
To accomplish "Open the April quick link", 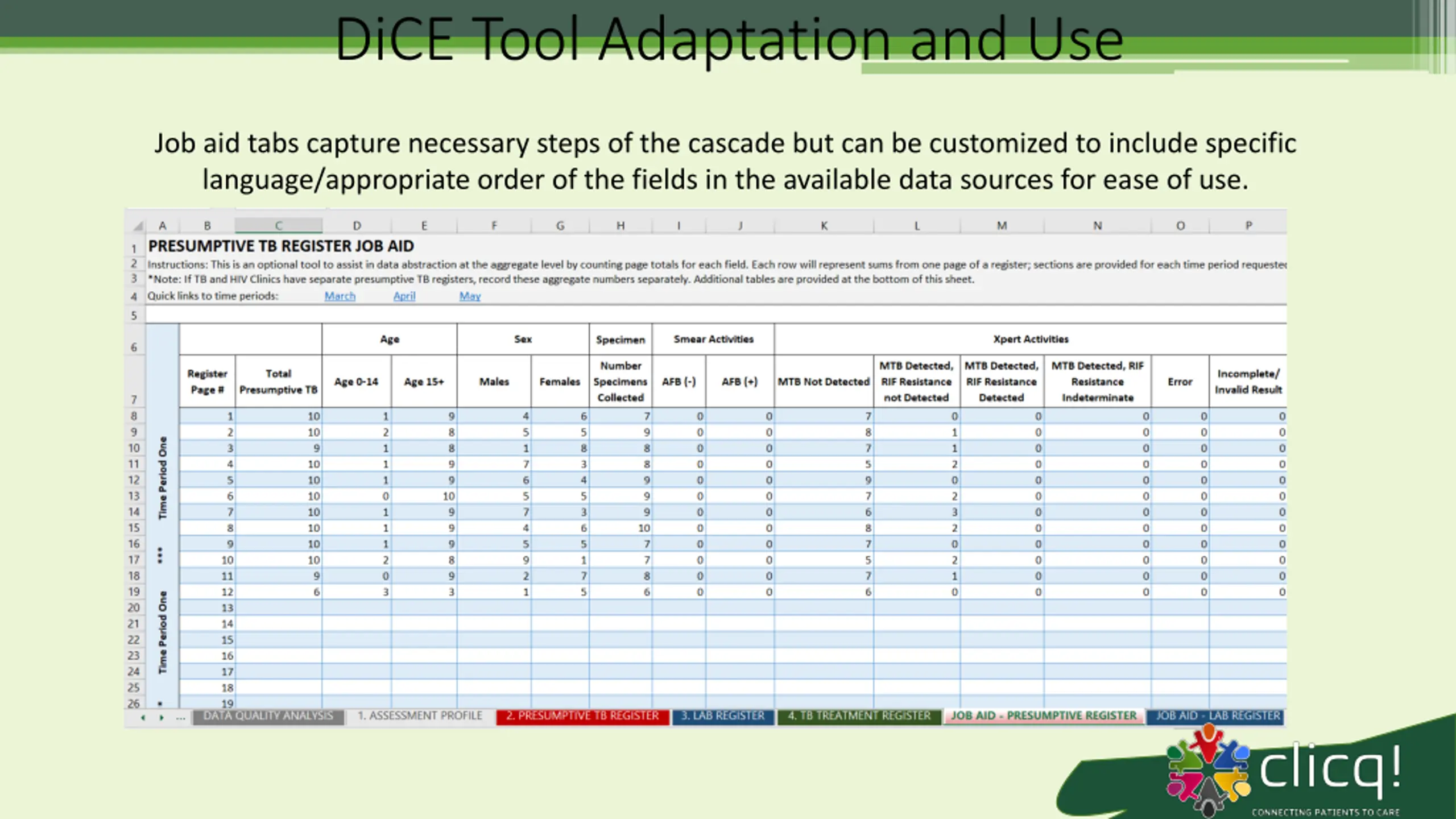I will point(404,296).
